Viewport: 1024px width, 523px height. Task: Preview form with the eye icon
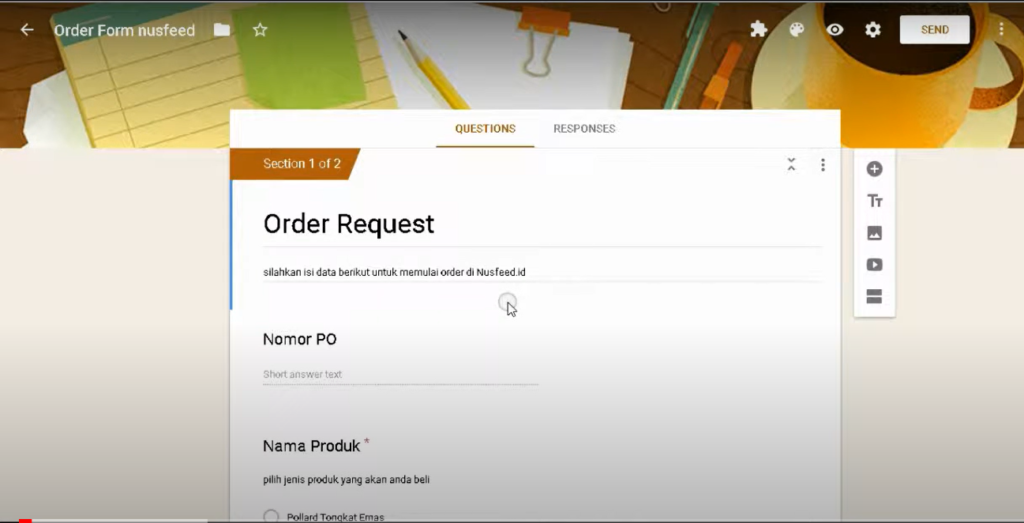coord(835,30)
